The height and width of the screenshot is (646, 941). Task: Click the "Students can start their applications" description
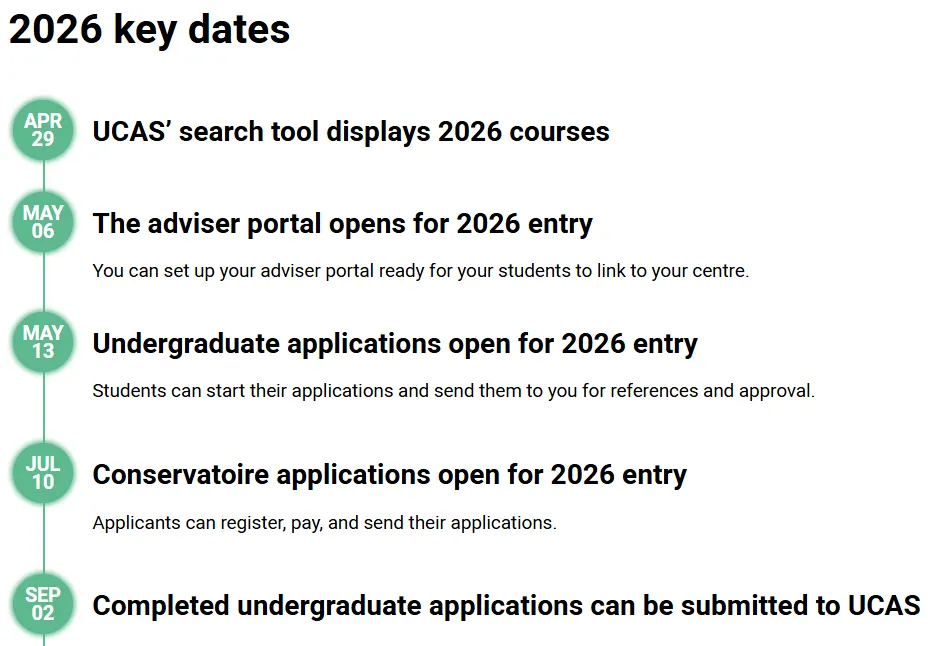coord(453,391)
